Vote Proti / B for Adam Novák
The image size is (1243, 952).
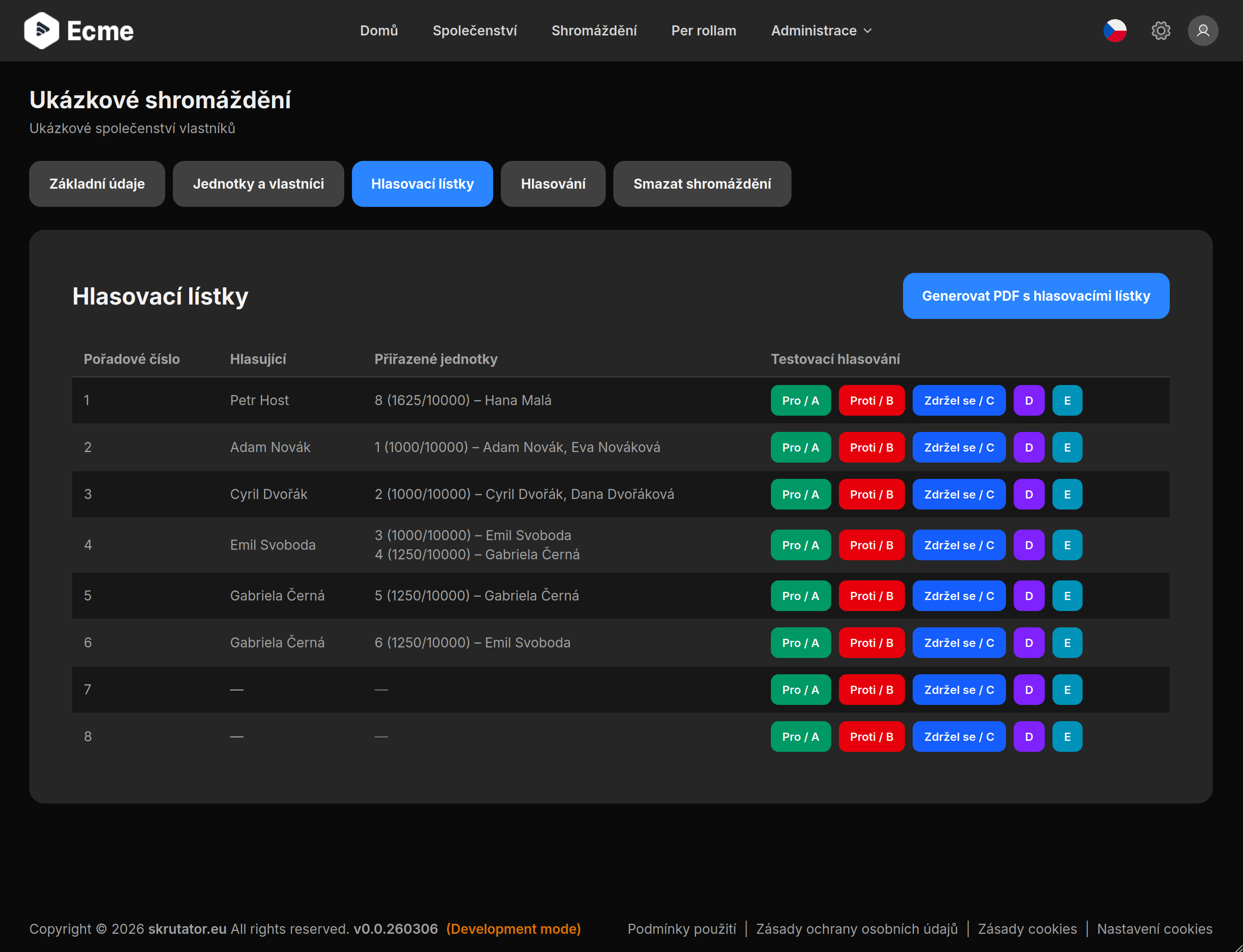click(871, 448)
